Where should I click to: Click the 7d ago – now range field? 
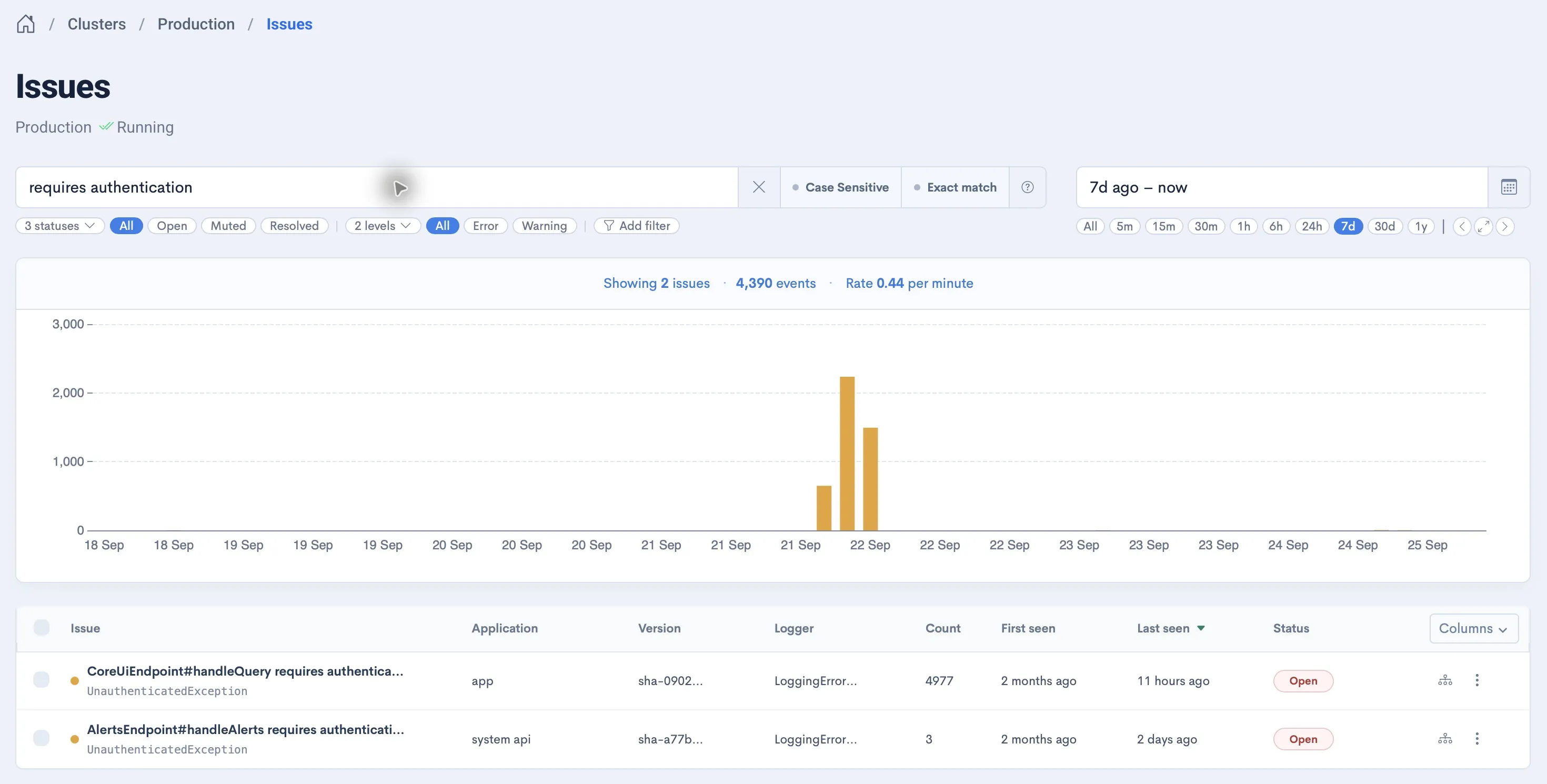(1282, 187)
